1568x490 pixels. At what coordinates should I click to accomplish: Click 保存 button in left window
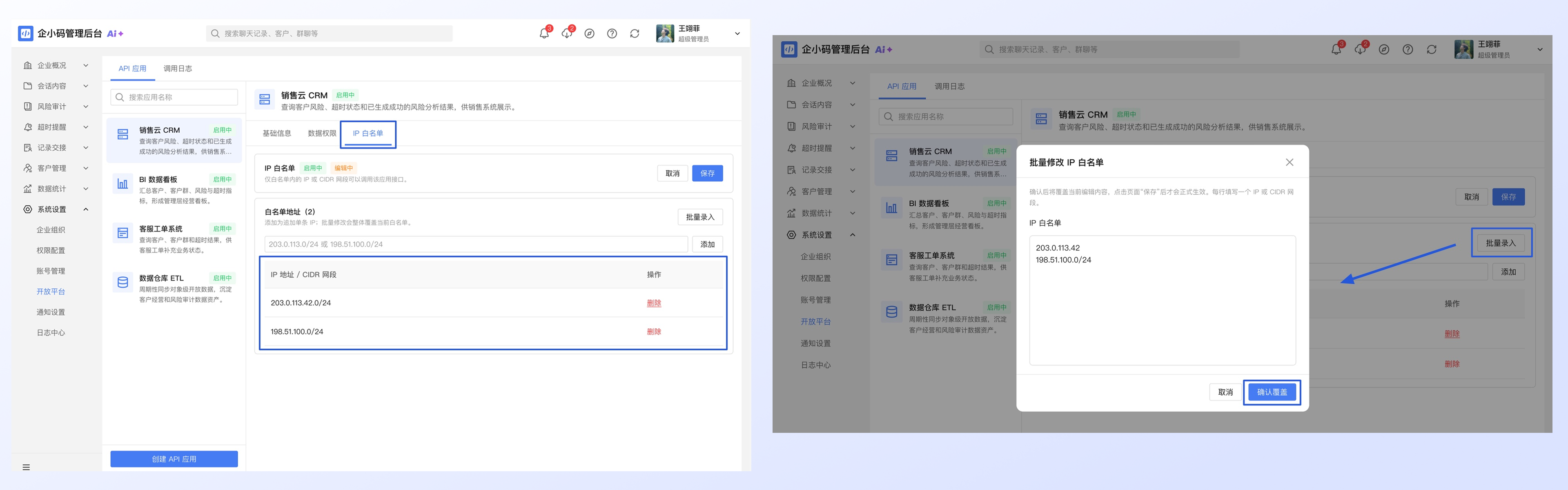tap(707, 174)
